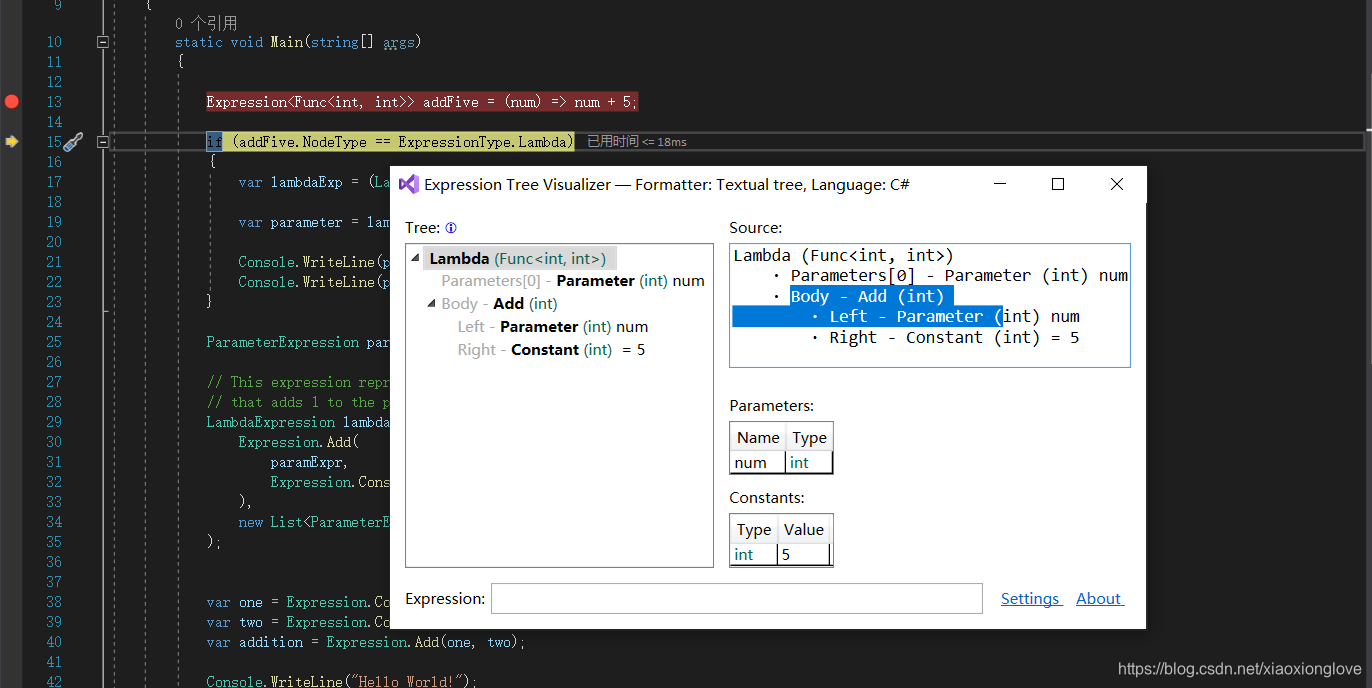1372x688 pixels.
Task: Collapse the Body - Add (int) node
Action: [431, 303]
